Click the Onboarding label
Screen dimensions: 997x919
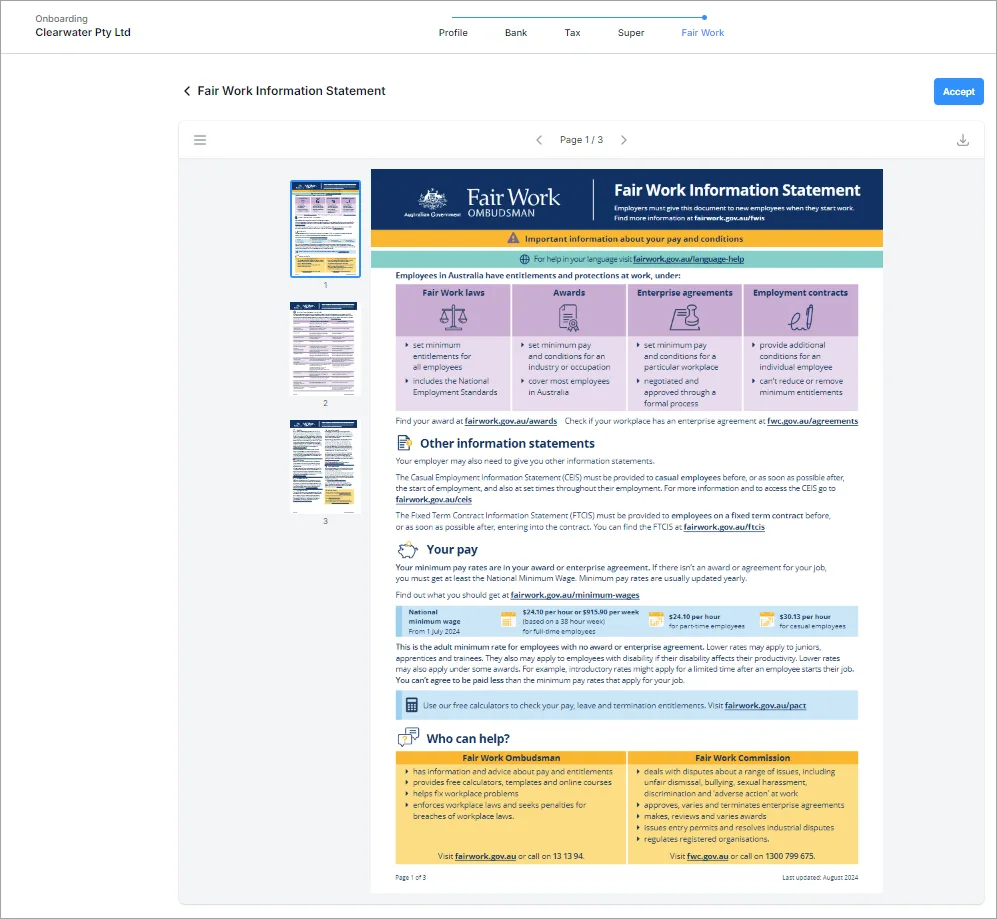click(x=61, y=19)
